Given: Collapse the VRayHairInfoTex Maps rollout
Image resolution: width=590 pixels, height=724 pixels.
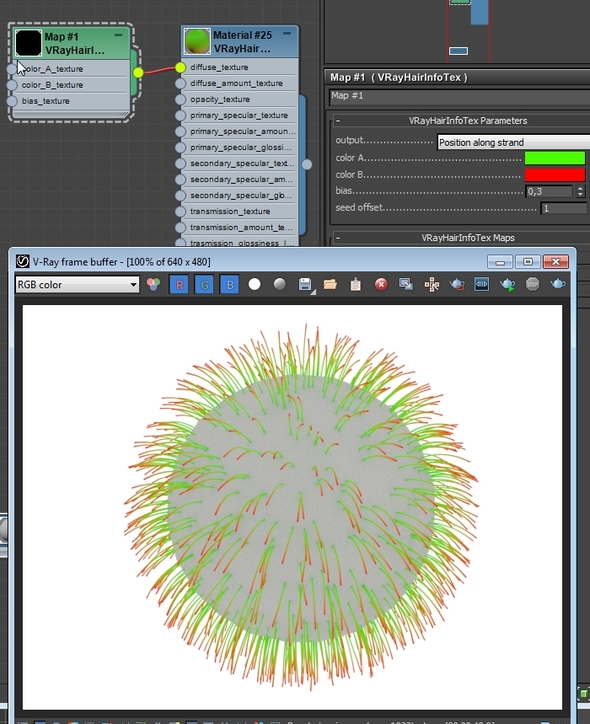Looking at the screenshot, I should (338, 238).
